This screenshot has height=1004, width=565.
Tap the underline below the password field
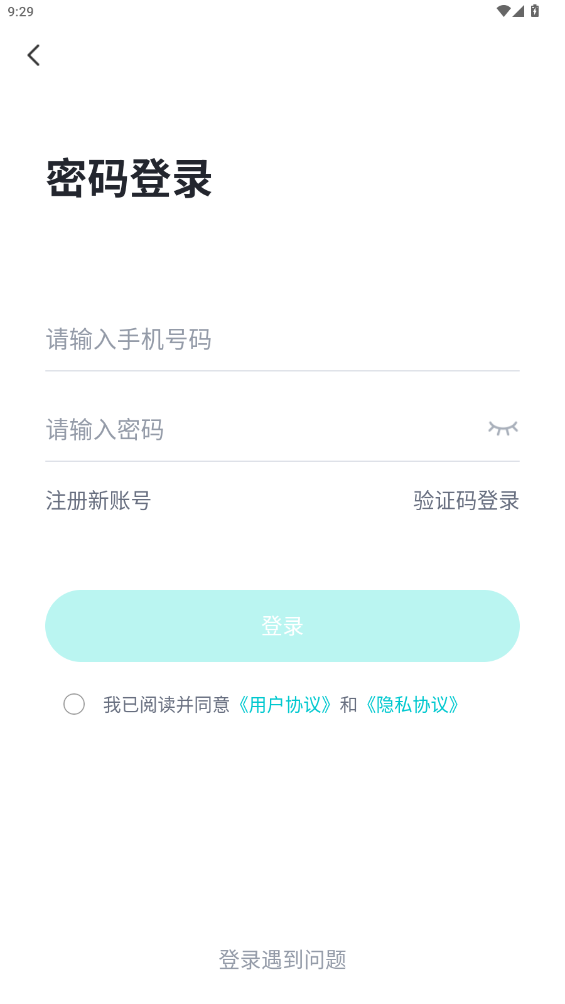pyautogui.click(x=282, y=460)
